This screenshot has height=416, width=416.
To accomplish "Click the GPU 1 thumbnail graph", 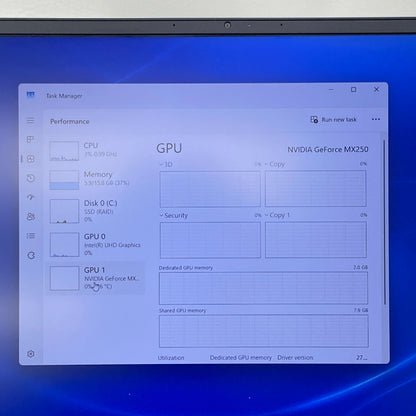I will coord(64,278).
